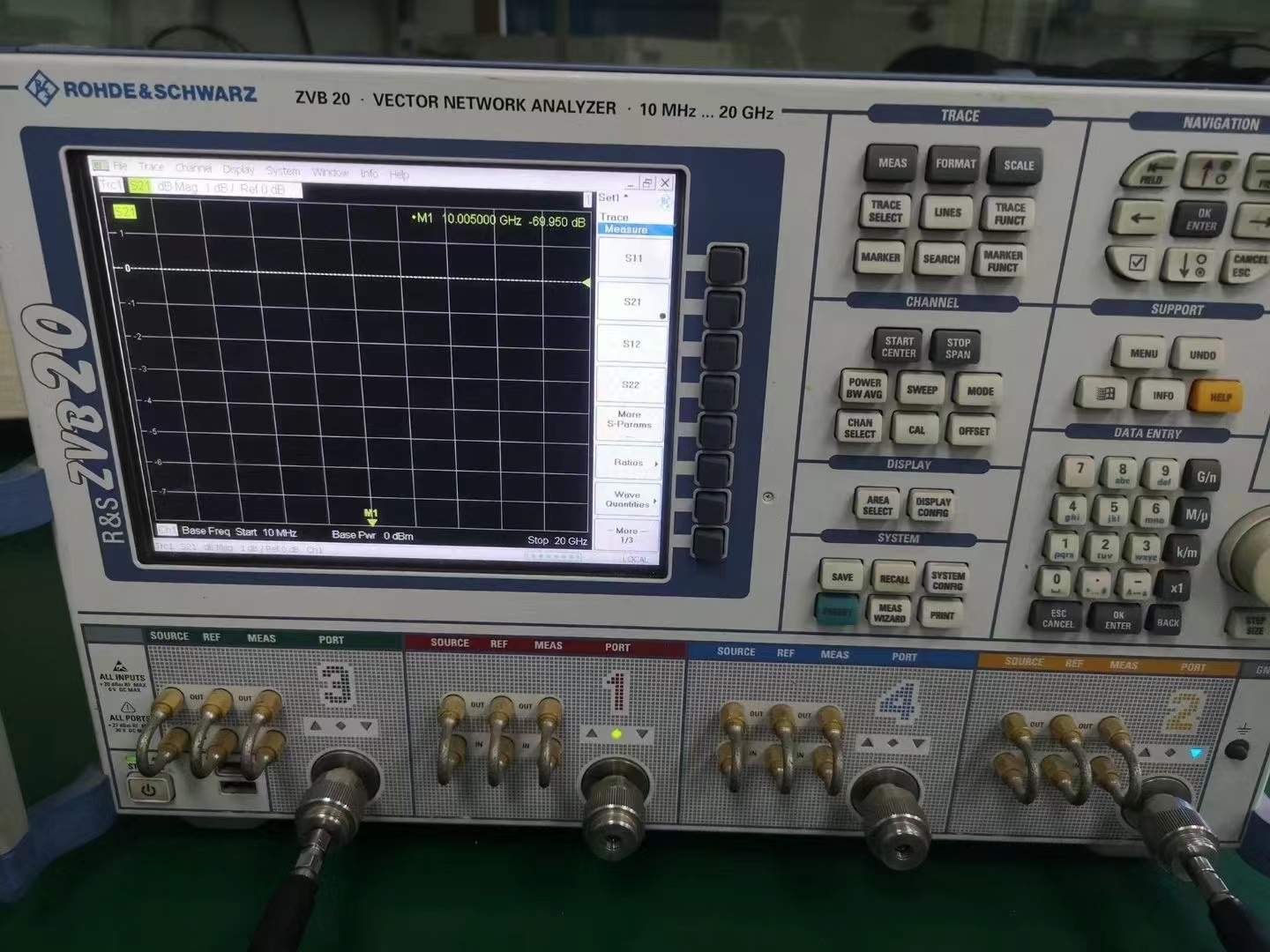Open the Window menu on screen

tap(330, 172)
